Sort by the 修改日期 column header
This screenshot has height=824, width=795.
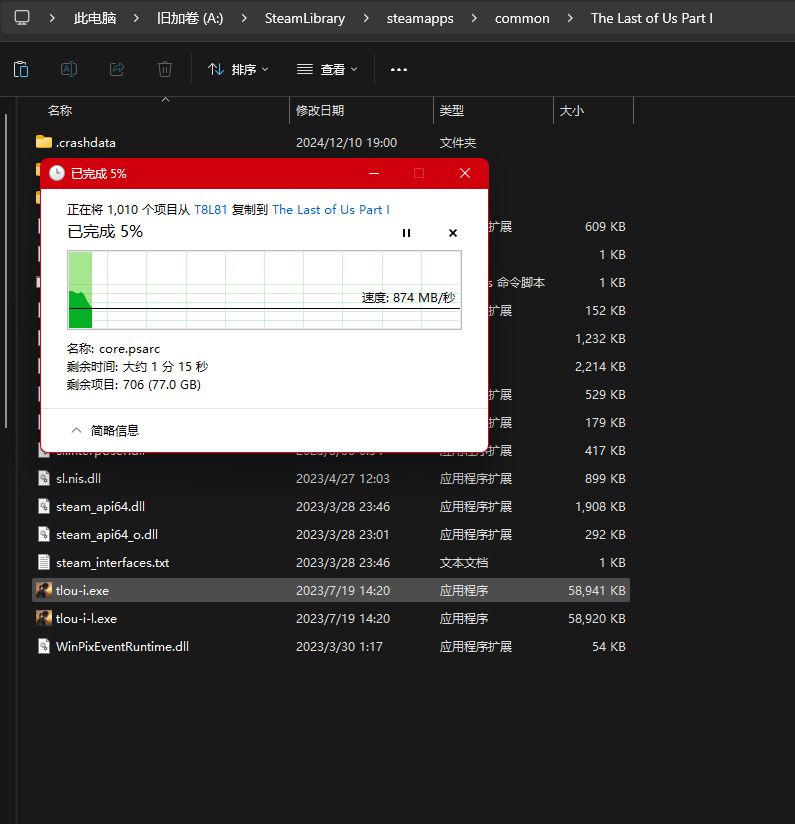click(x=320, y=111)
